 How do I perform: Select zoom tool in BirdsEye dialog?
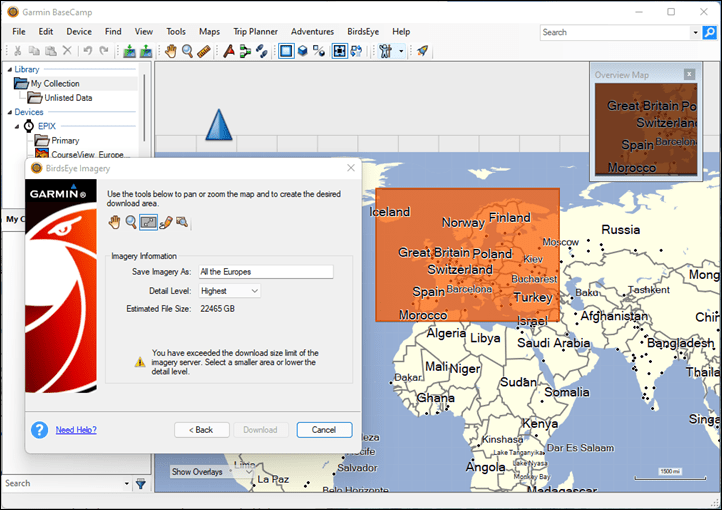(x=131, y=222)
